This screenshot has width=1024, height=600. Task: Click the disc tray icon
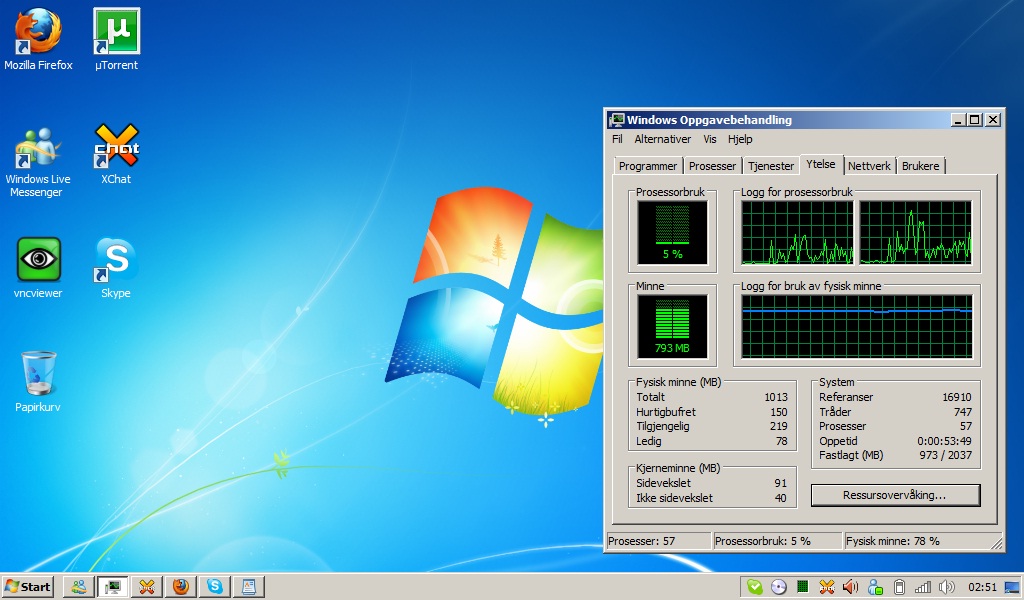[778, 587]
